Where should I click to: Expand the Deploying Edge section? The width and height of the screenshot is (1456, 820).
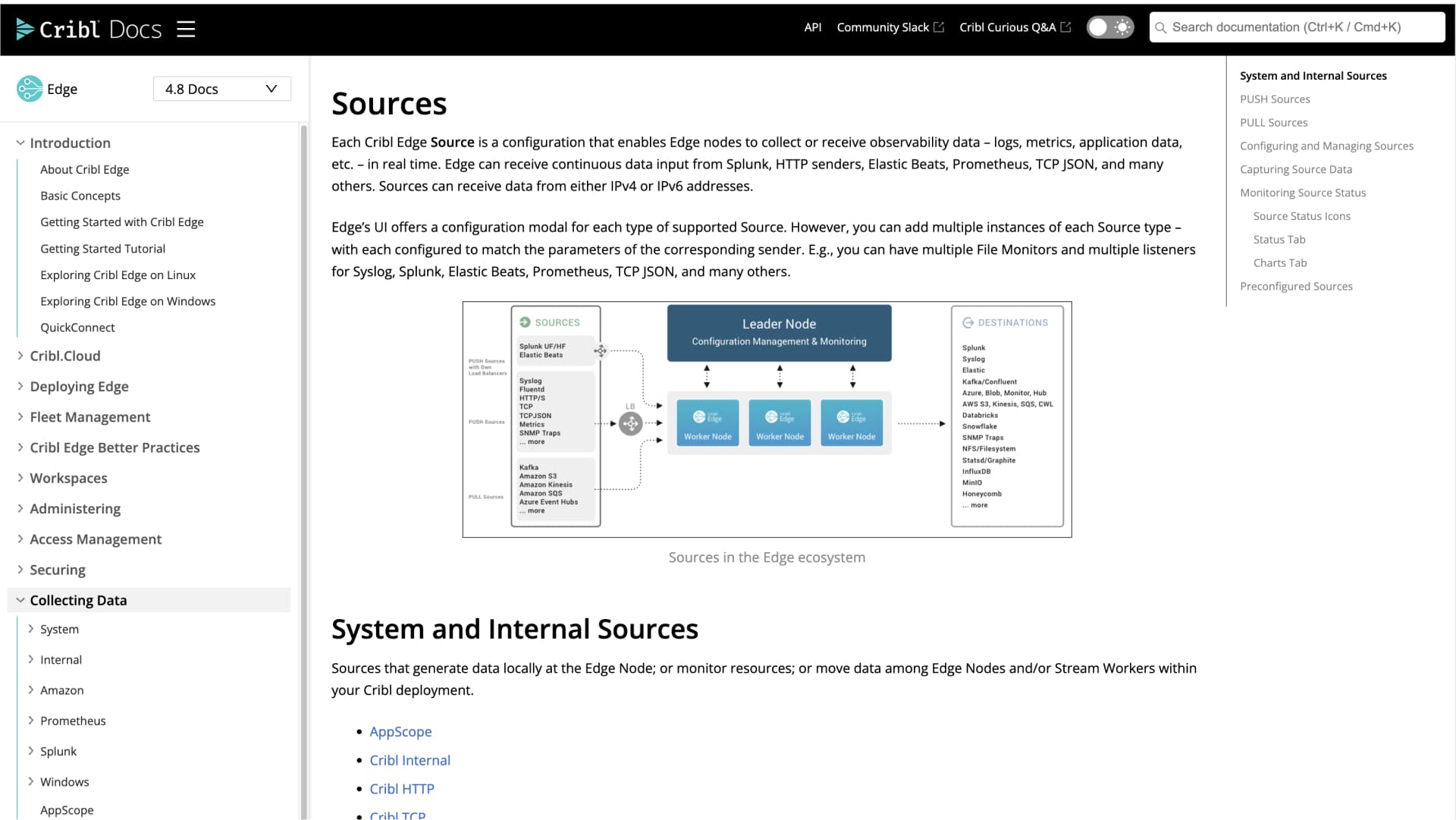(20, 386)
